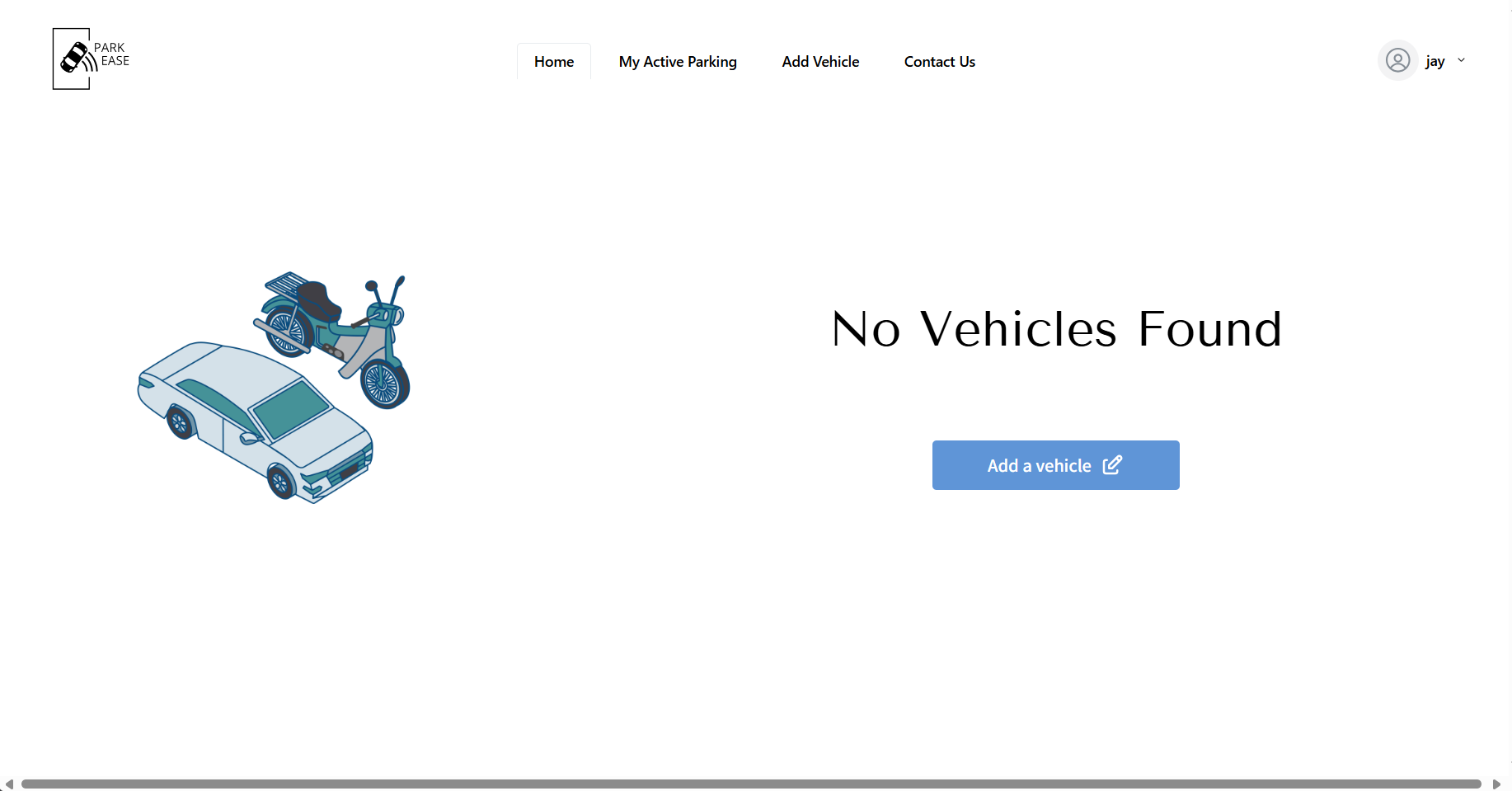1512x791 pixels.
Task: Click the PARK EASE logo text
Action: (x=112, y=54)
